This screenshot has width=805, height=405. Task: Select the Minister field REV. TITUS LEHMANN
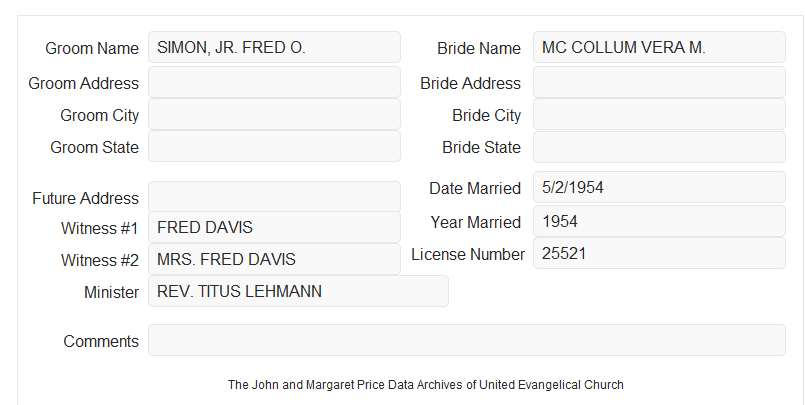point(298,291)
